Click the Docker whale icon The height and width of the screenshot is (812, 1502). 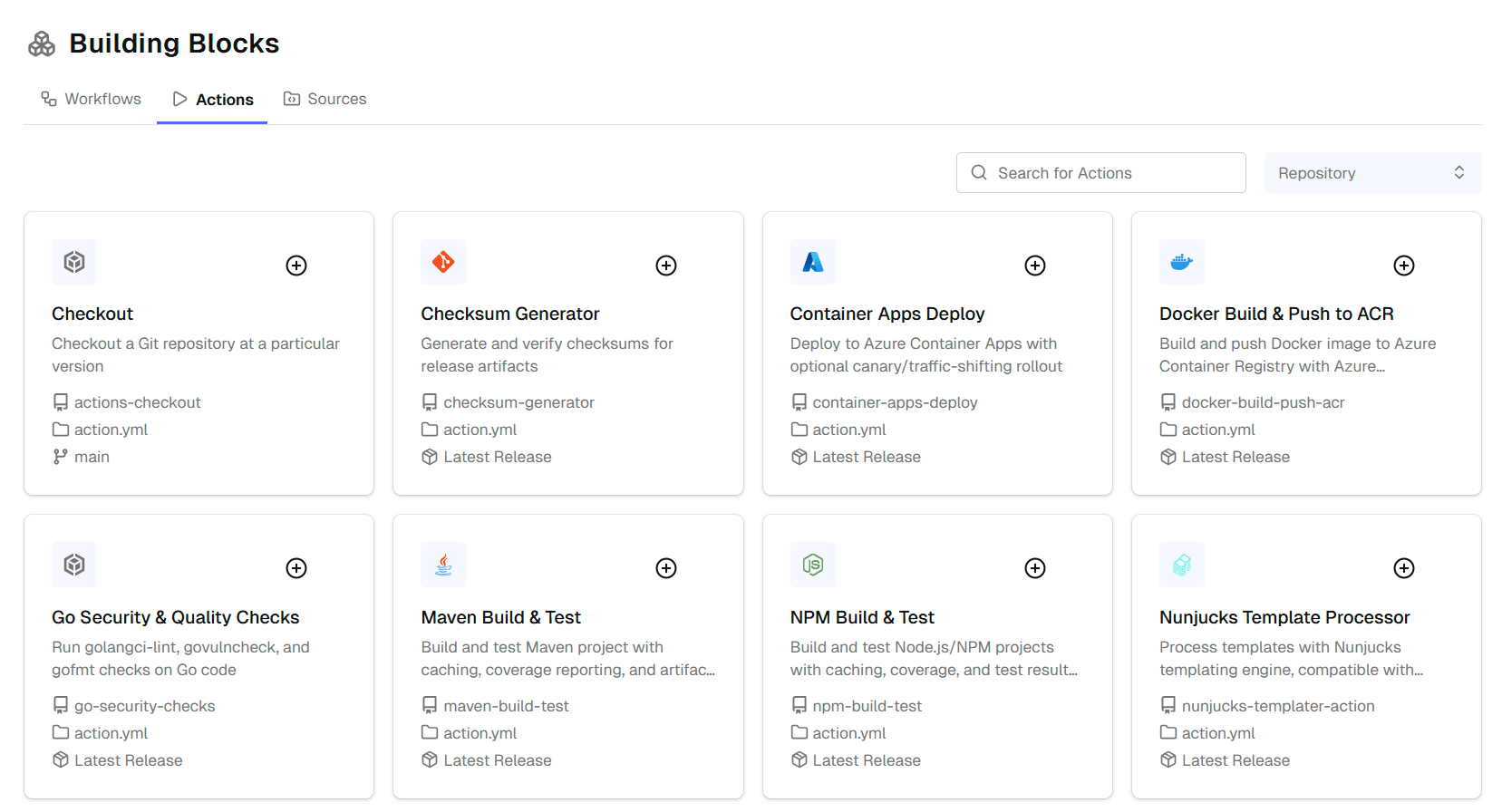pyautogui.click(x=1182, y=262)
